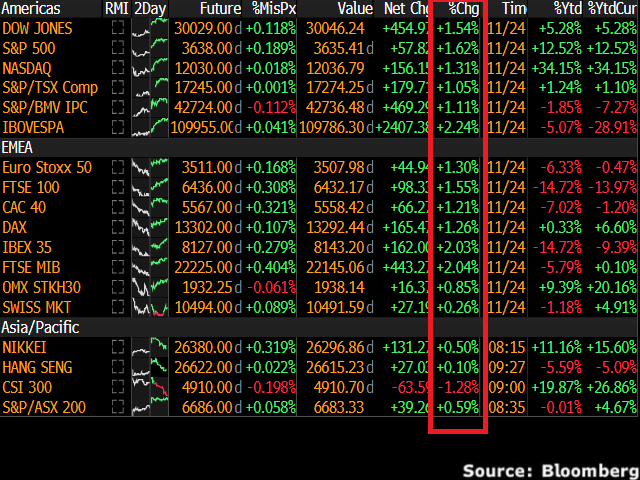Sort by the %Chg column header
This screenshot has width=640, height=480.
tap(463, 9)
